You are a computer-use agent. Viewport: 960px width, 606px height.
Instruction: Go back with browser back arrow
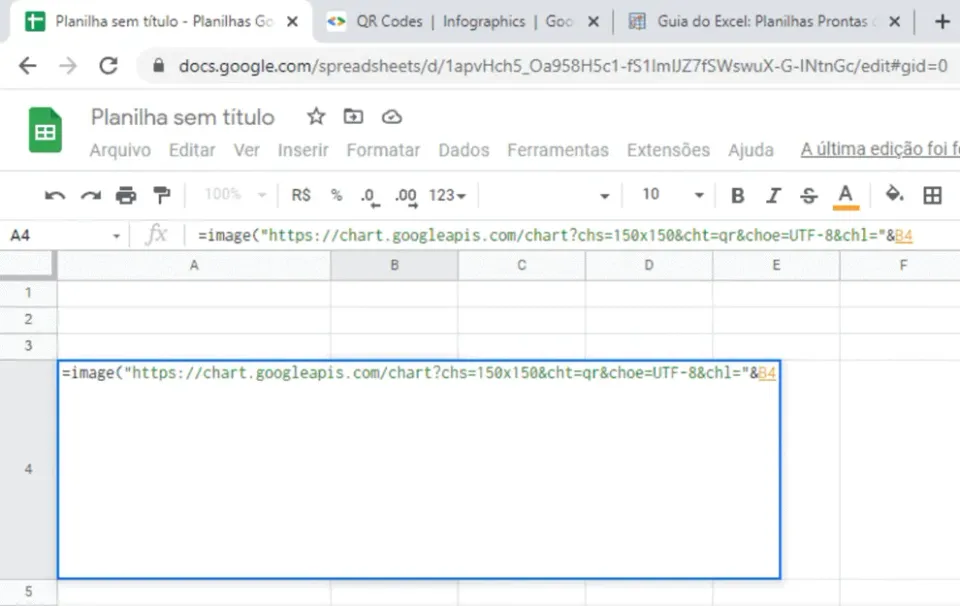[x=28, y=65]
